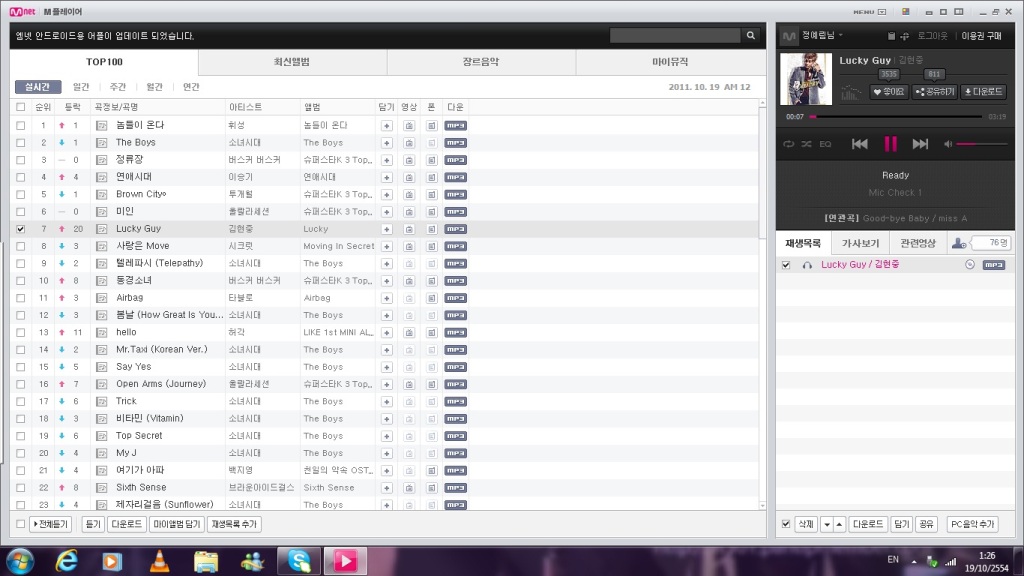Uncheck the playlist item Lucky Guy / 김현중
Screen dimensions: 1024x576
[x=786, y=264]
